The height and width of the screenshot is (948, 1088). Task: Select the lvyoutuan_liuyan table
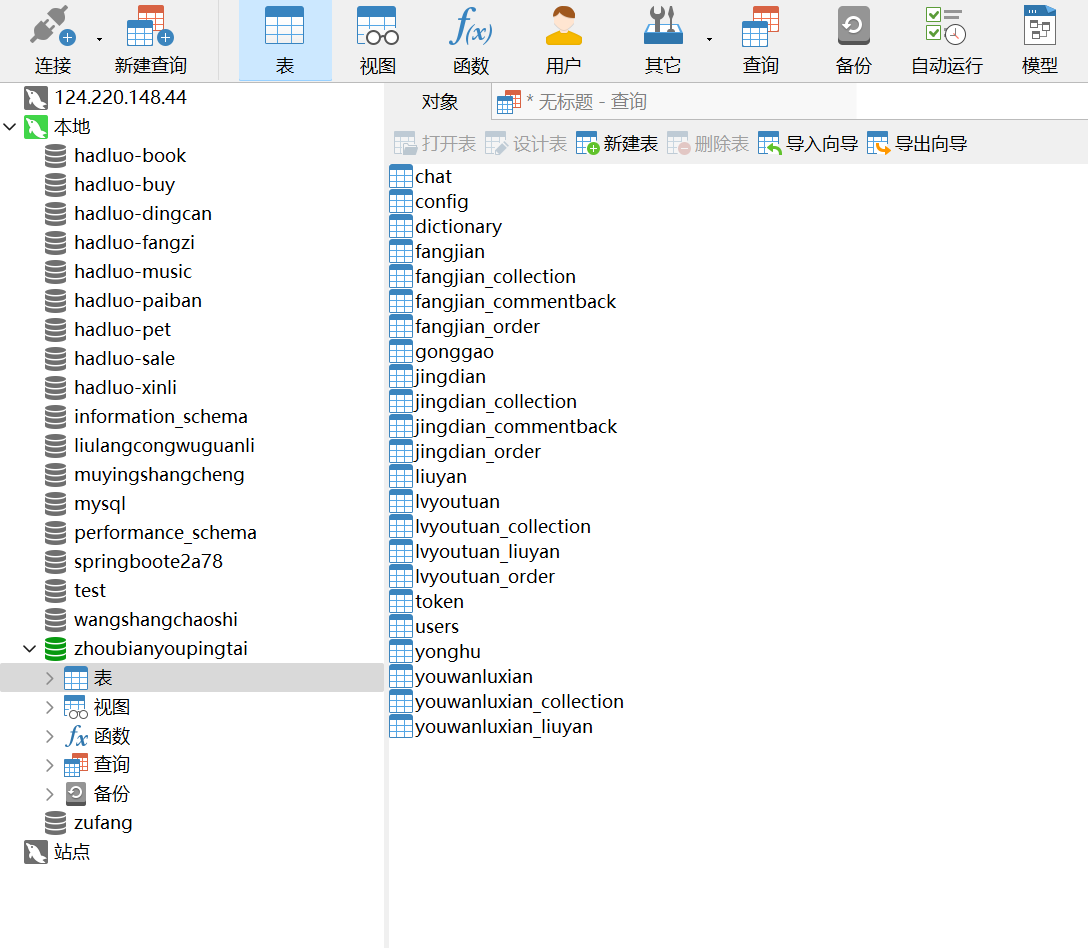[487, 552]
